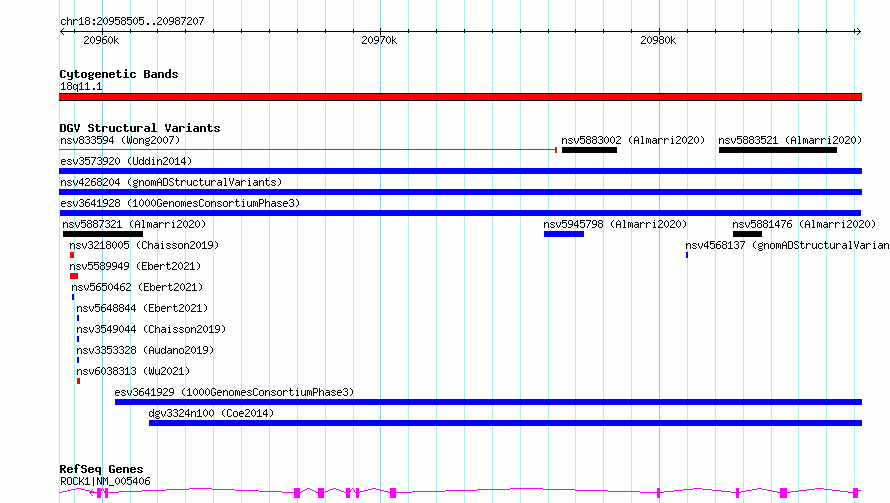Select nsv5883521 (Almarri2020) variant label
Image resolution: width=890 pixels, height=503 pixels.
pyautogui.click(x=790, y=140)
